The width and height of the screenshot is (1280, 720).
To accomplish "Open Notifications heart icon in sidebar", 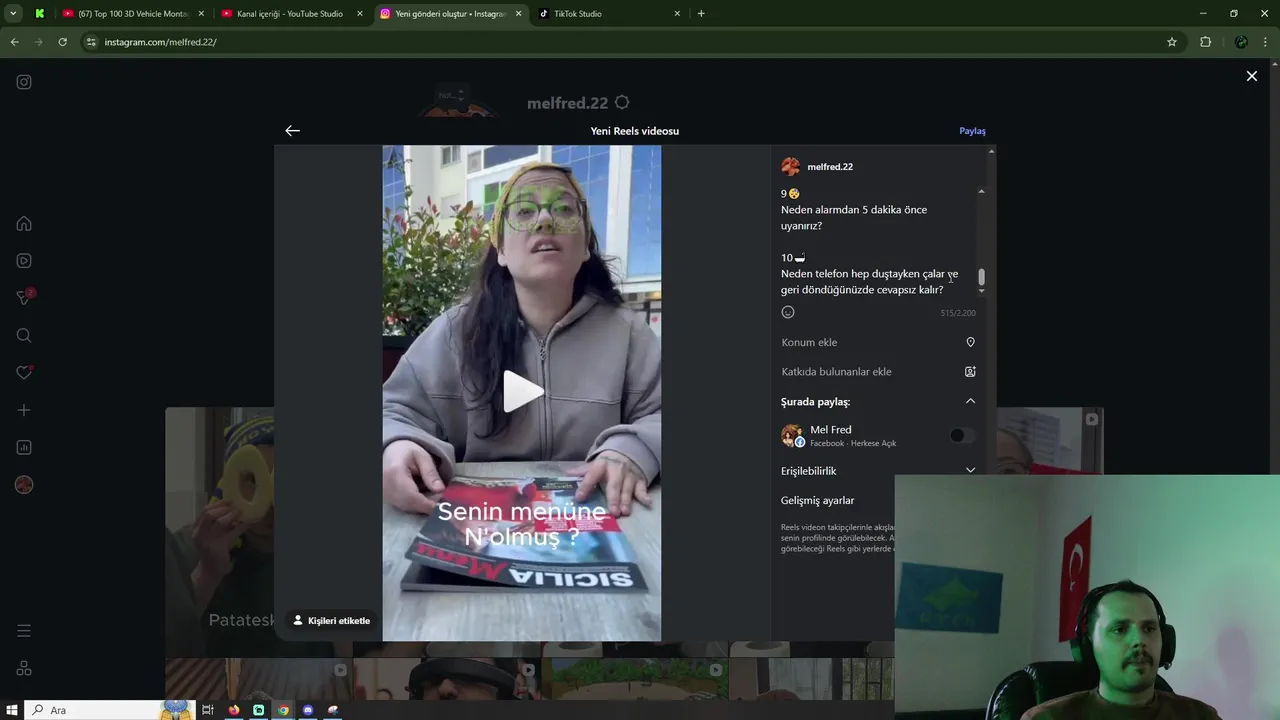I will [24, 372].
